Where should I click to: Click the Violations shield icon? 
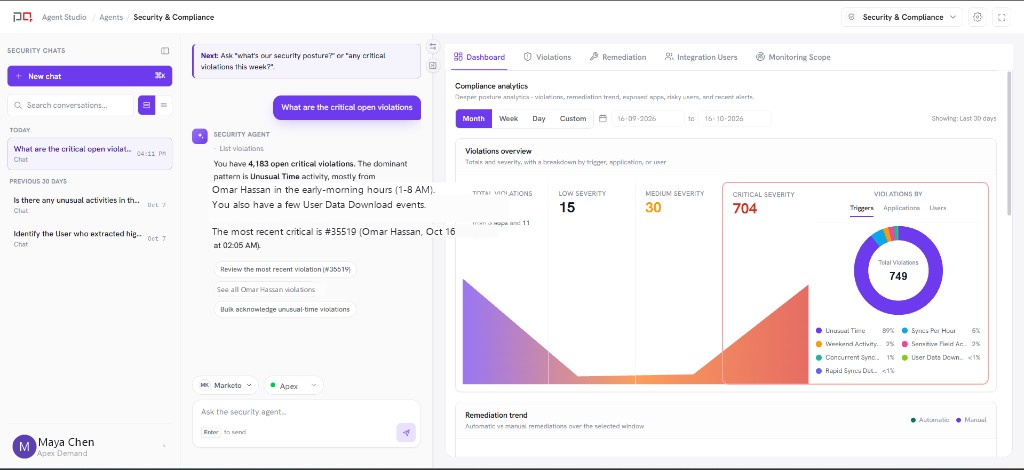pos(528,57)
